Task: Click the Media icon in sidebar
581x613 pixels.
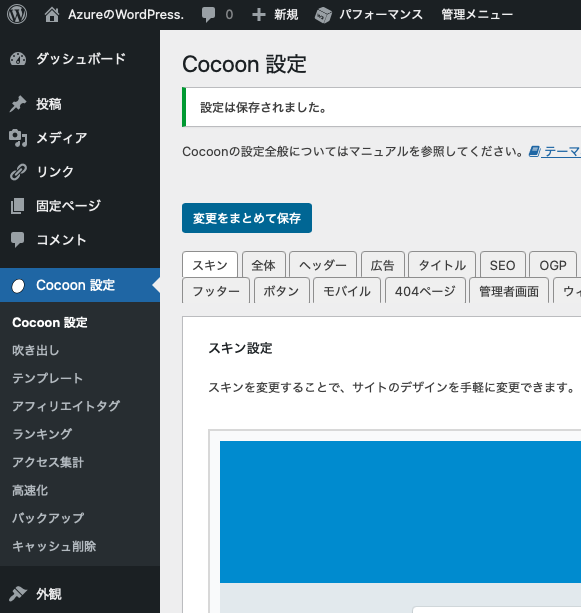Action: tap(18, 138)
